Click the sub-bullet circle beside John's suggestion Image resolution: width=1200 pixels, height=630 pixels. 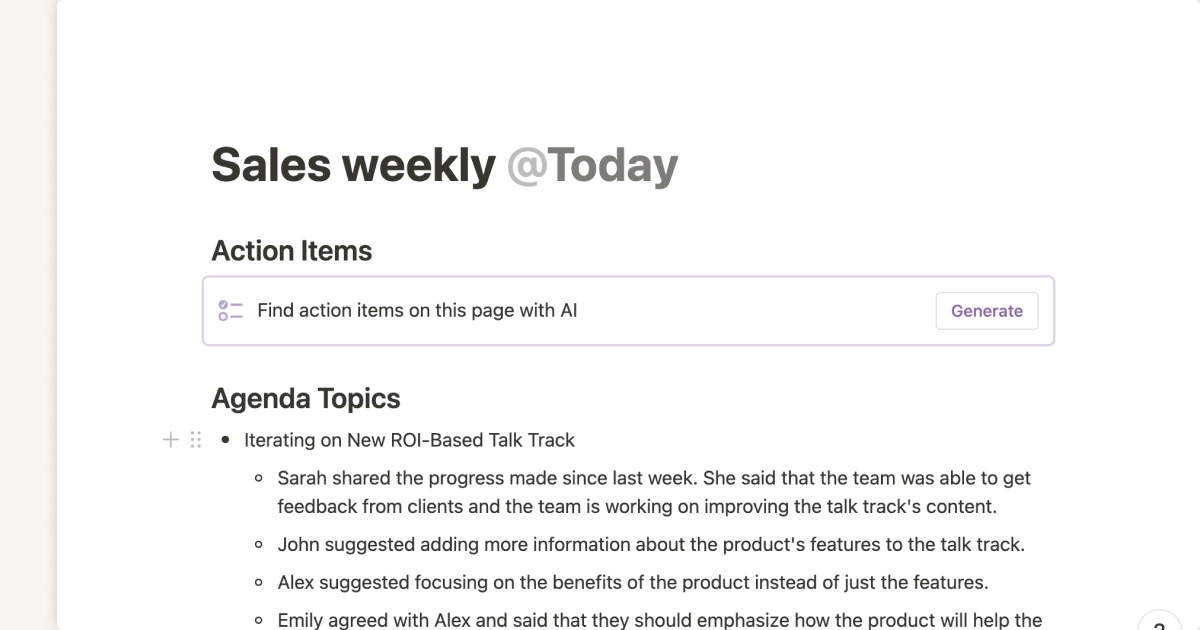261,544
